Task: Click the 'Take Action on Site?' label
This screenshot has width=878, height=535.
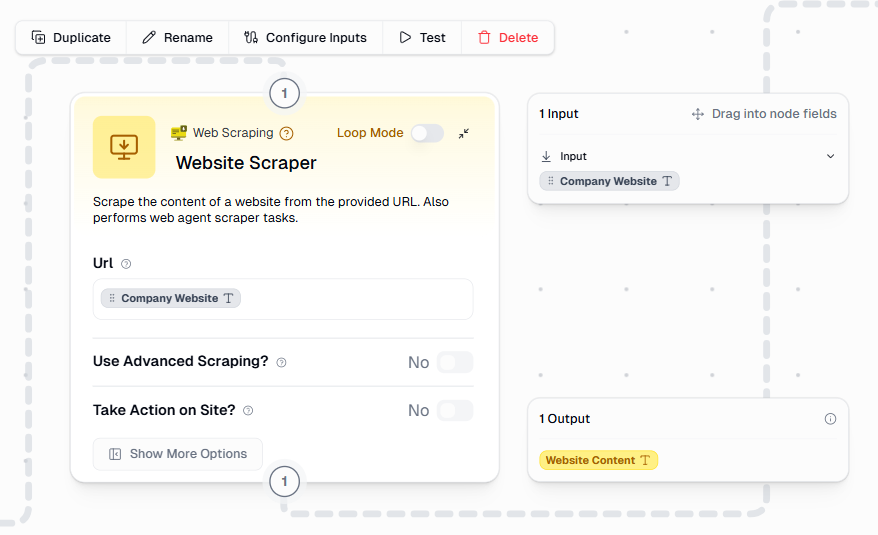Action: [164, 410]
